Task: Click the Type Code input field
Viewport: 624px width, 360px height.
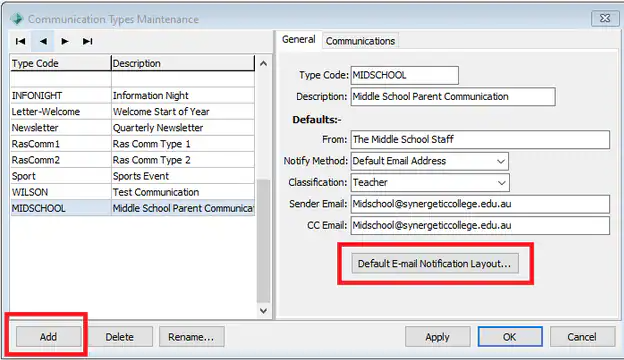Action: pyautogui.click(x=404, y=75)
